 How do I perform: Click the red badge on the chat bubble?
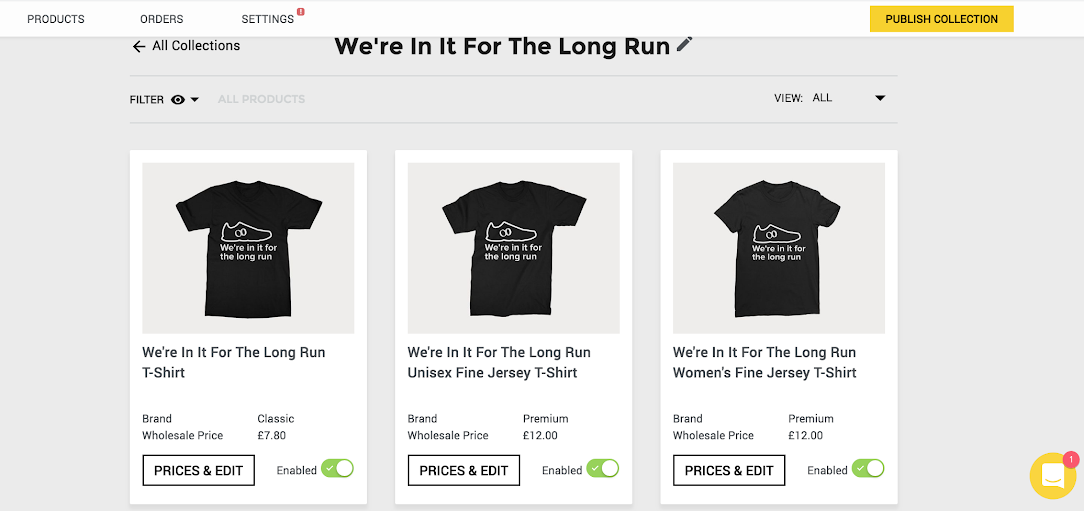coord(1070,459)
